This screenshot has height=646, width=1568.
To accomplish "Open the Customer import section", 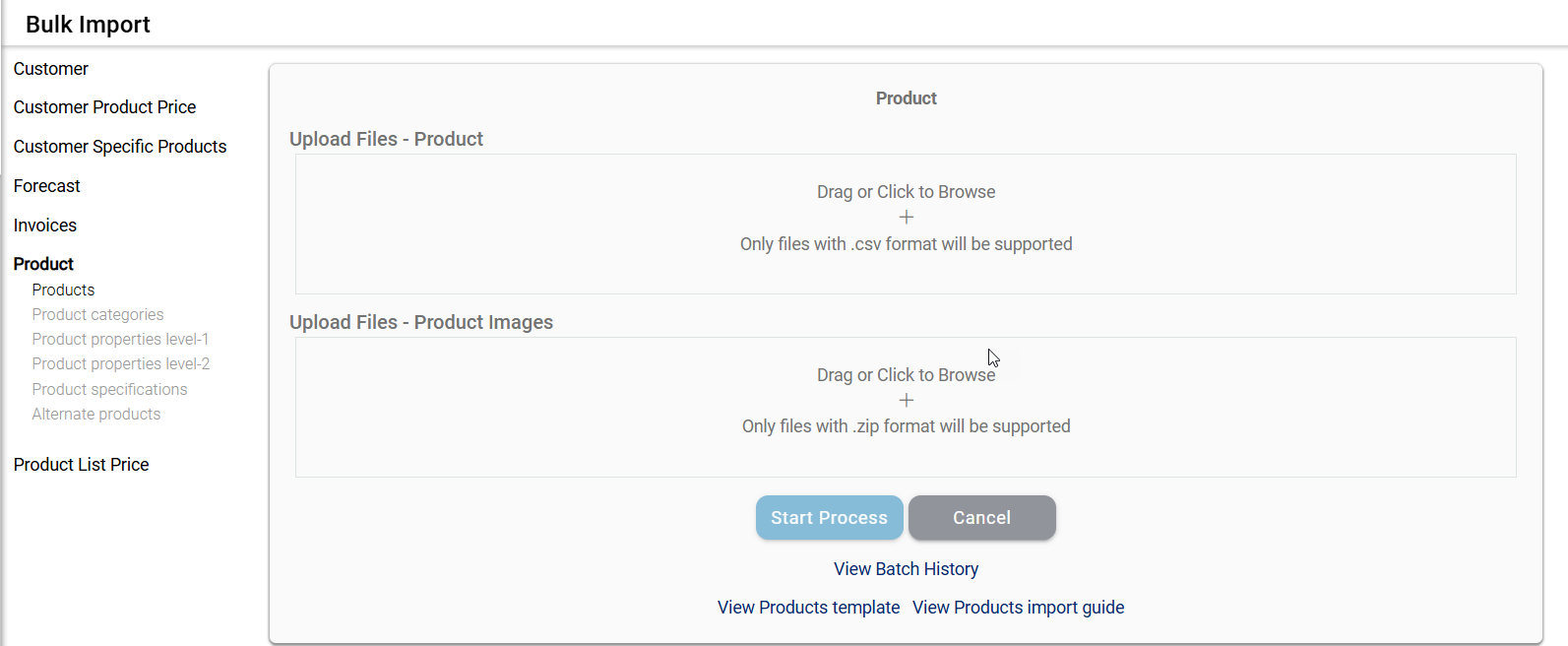I will pos(51,69).
